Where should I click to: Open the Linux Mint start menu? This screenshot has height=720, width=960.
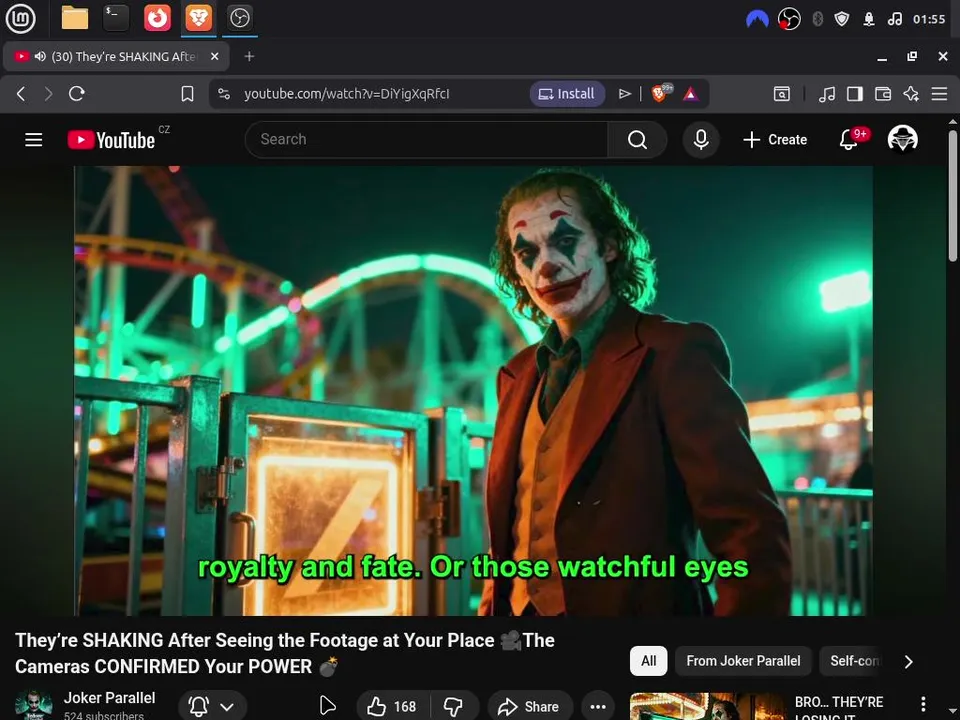pos(20,18)
